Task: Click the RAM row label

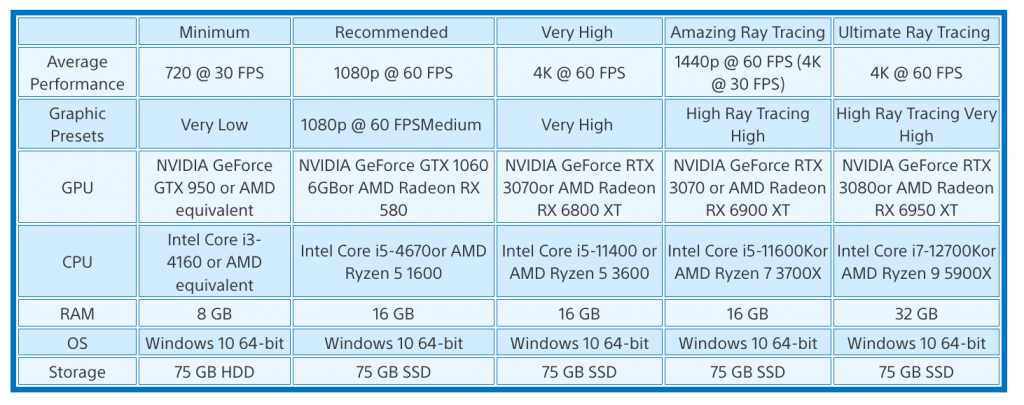Action: (x=77, y=314)
